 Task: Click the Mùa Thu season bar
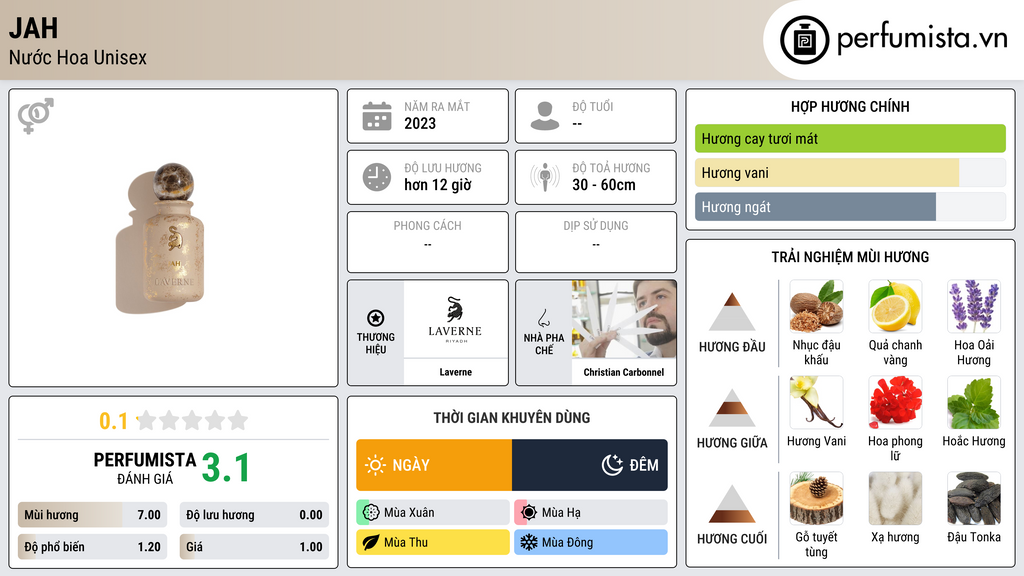[433, 542]
